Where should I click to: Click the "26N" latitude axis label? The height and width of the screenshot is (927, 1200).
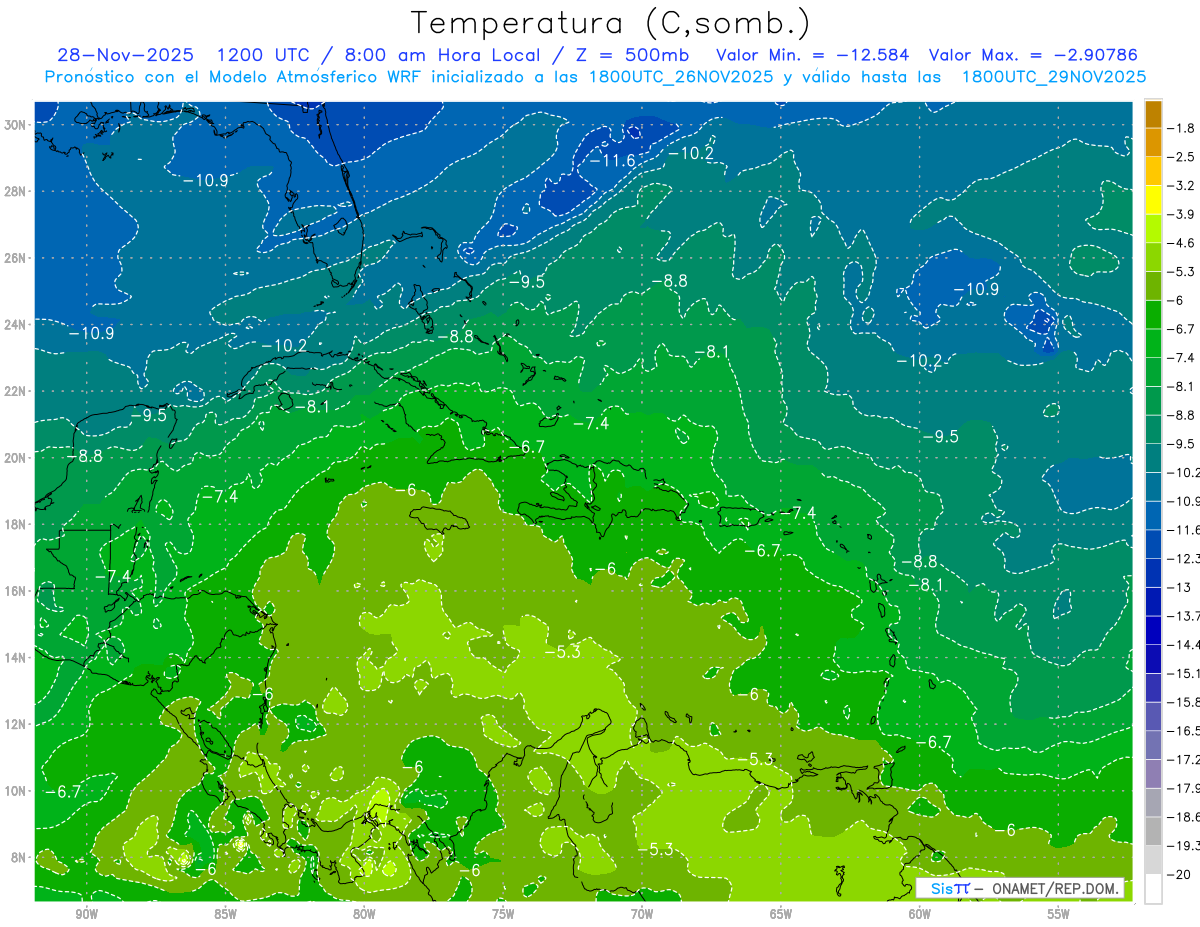(17, 257)
